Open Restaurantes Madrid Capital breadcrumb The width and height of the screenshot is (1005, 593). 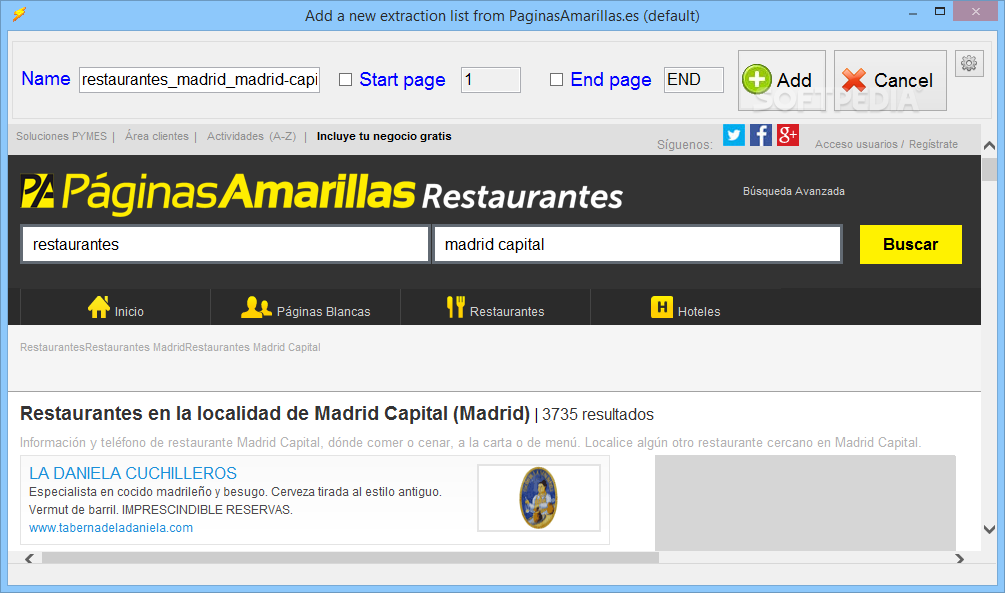pyautogui.click(x=253, y=347)
